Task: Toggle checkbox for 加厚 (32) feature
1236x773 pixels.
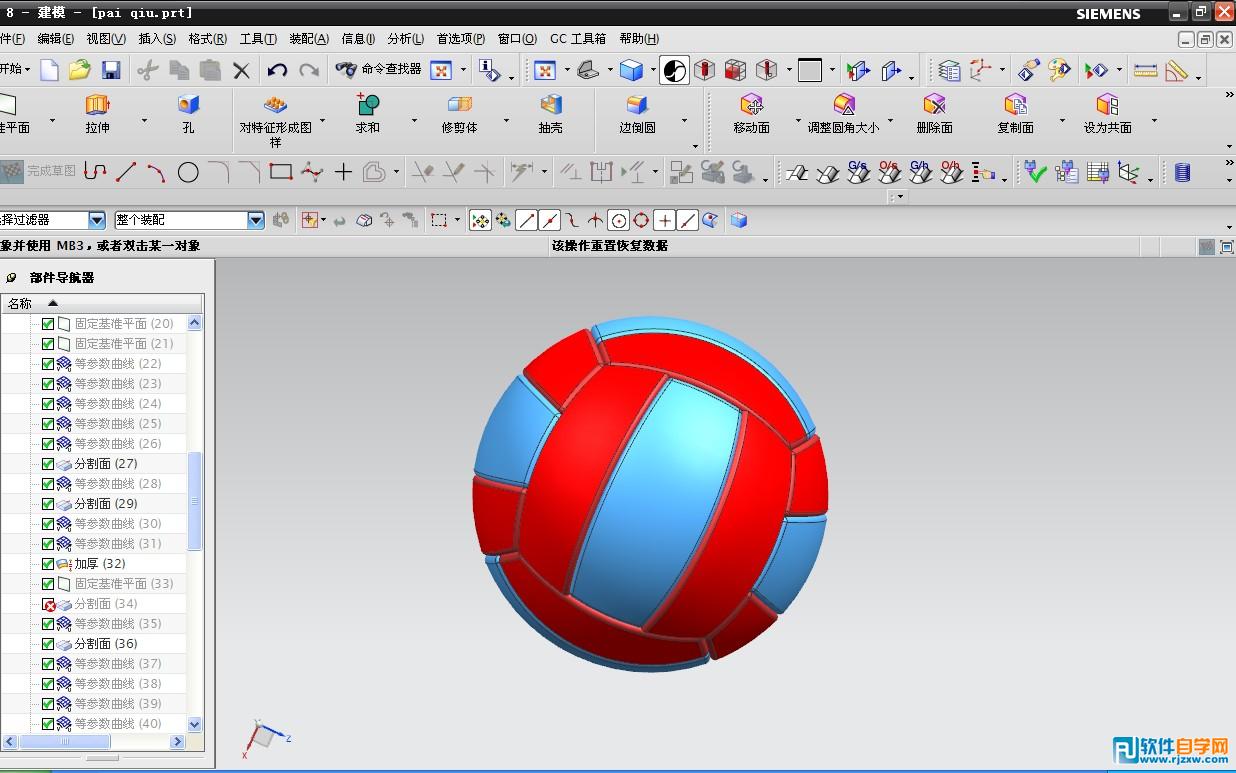Action: coord(48,564)
